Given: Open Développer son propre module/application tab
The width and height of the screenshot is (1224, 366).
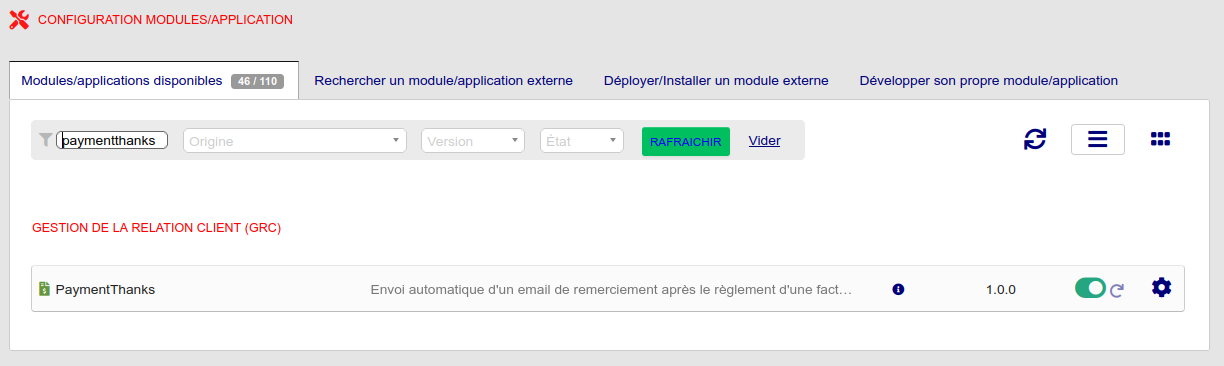Looking at the screenshot, I should click(x=988, y=80).
